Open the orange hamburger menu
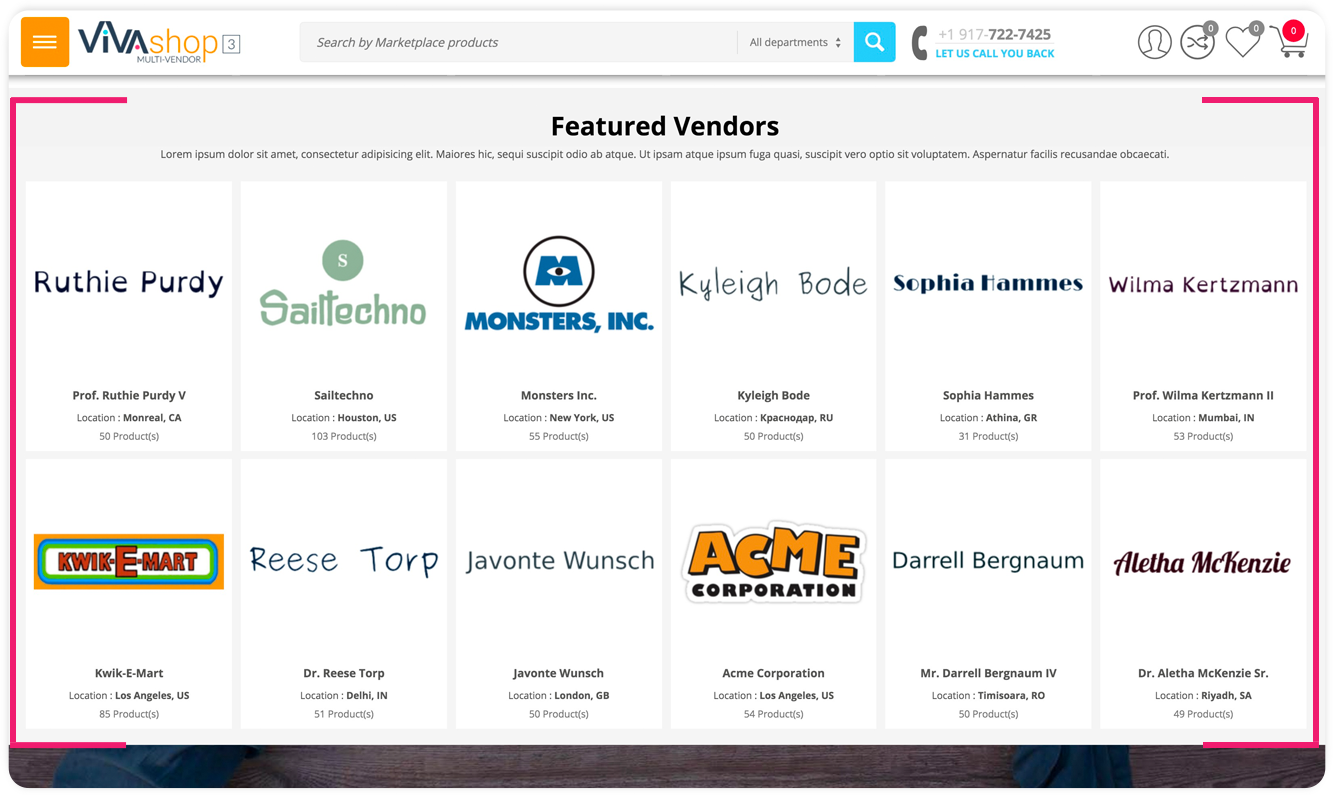Screen dimensions: 1333x795 tap(45, 42)
